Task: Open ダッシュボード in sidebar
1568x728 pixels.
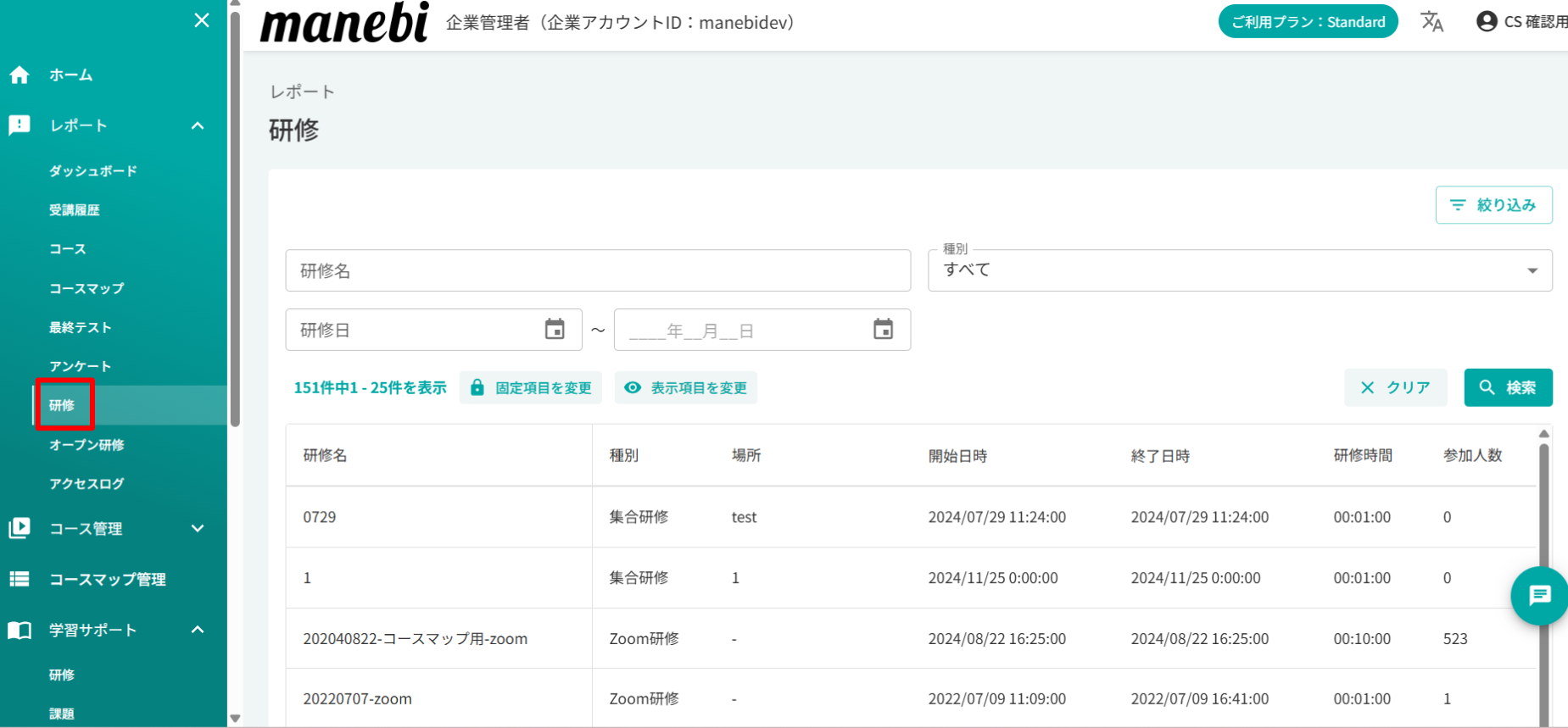Action: [x=92, y=171]
